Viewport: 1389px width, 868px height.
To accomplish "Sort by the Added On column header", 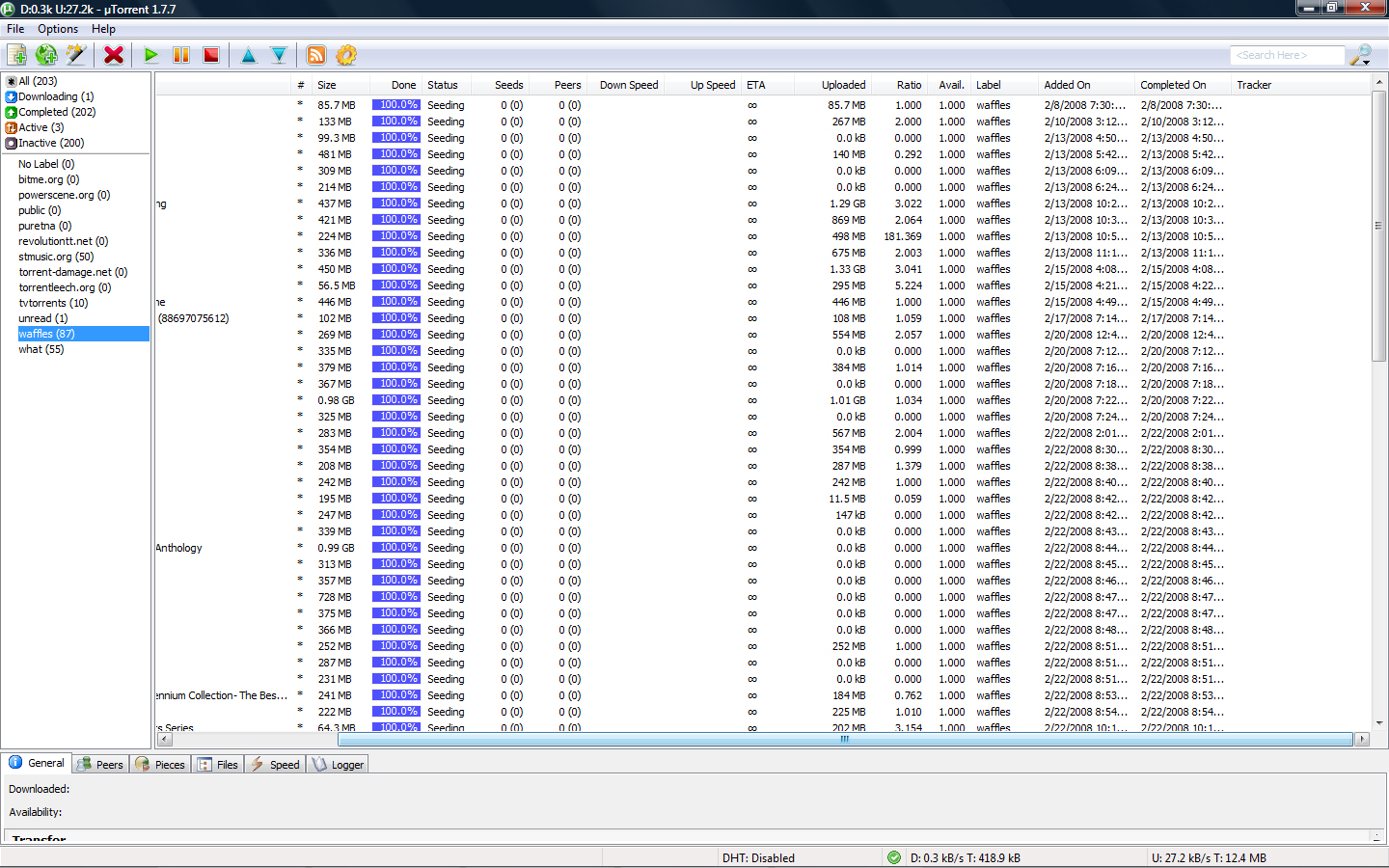I will click(x=1085, y=85).
